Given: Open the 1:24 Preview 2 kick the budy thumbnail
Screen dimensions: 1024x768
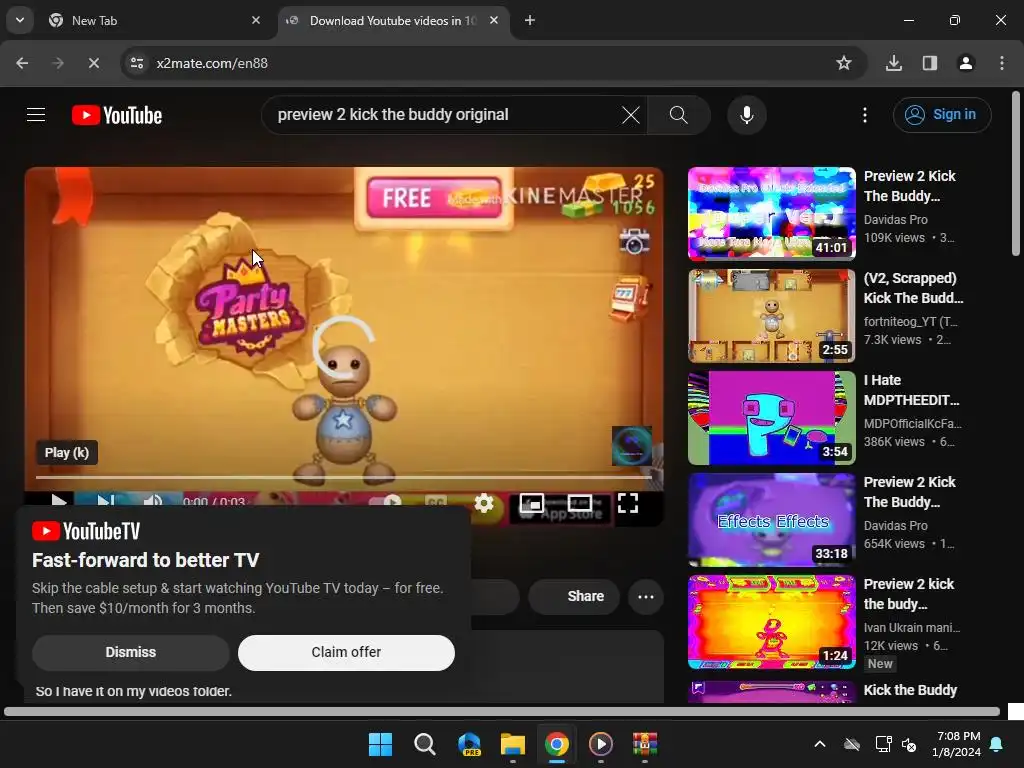Looking at the screenshot, I should coord(771,622).
